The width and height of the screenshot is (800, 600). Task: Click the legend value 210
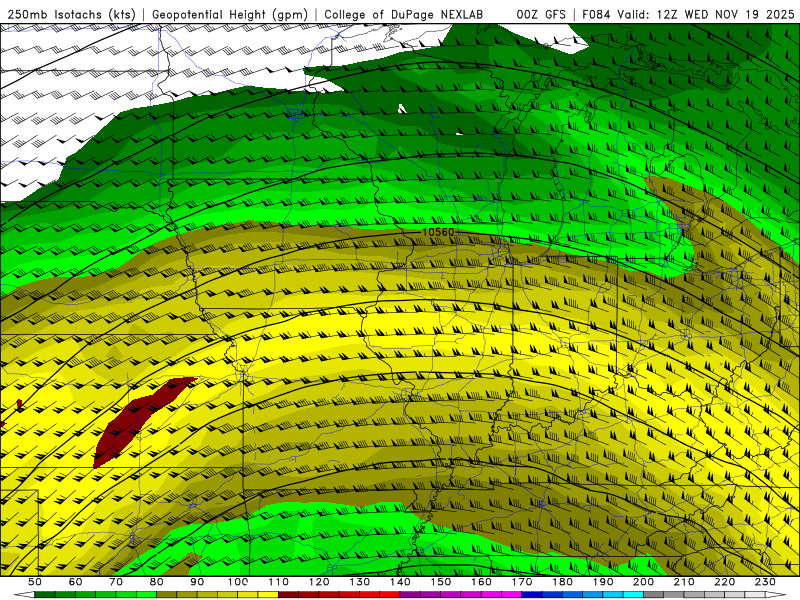pyautogui.click(x=684, y=582)
